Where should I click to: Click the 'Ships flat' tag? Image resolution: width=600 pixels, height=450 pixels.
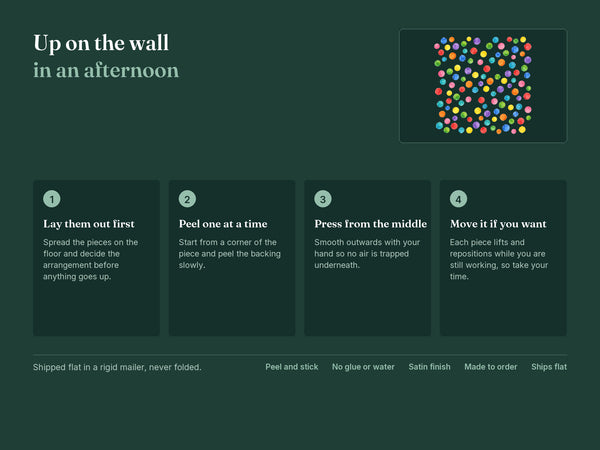click(549, 367)
